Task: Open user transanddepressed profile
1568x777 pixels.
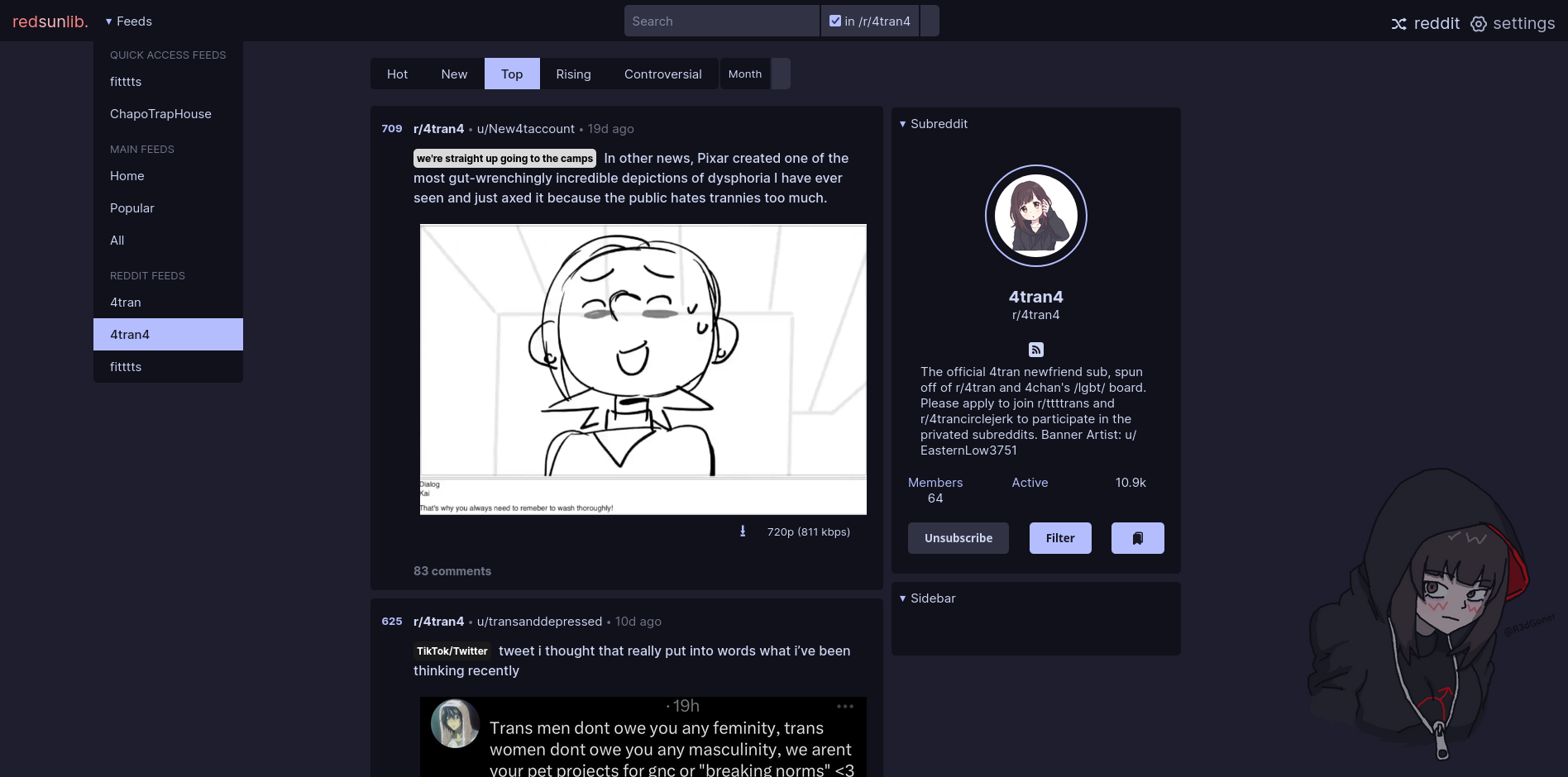Action: tap(539, 622)
